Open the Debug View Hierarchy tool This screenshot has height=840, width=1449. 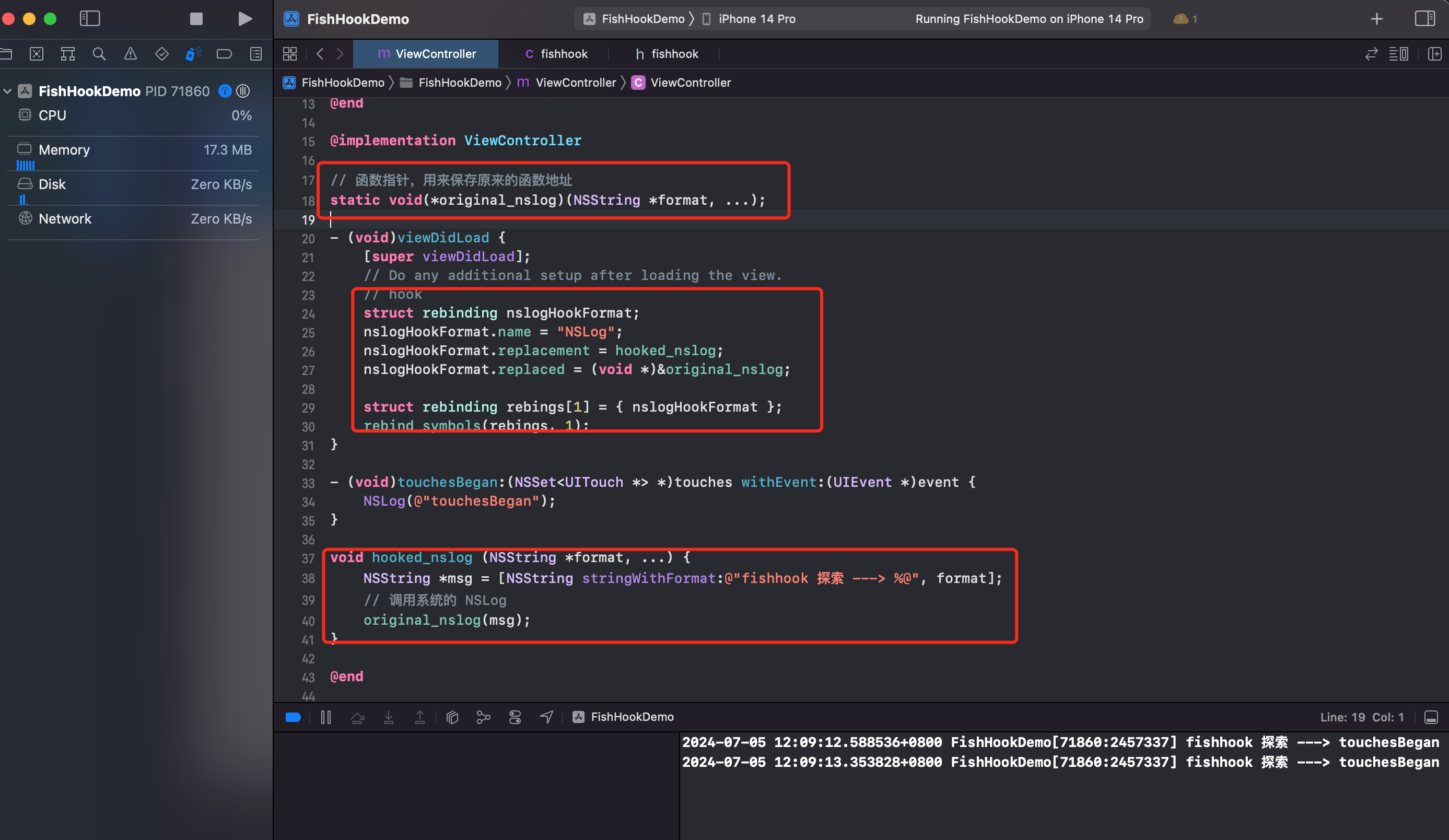point(452,717)
